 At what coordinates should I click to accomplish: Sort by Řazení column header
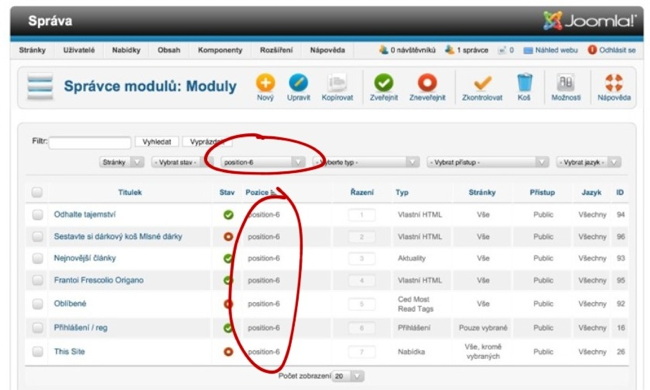tap(362, 192)
